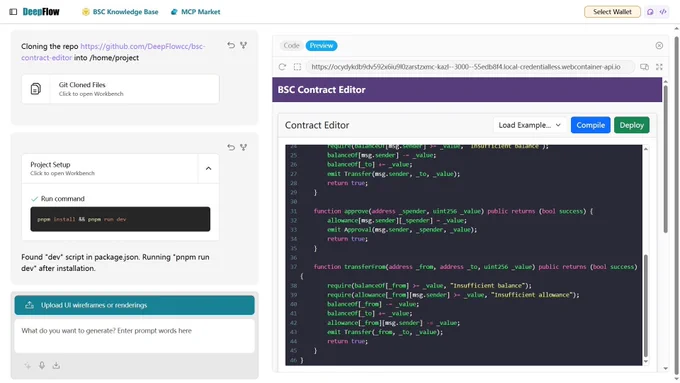
Task: Fork from the Project Setup message
Action: click(244, 147)
